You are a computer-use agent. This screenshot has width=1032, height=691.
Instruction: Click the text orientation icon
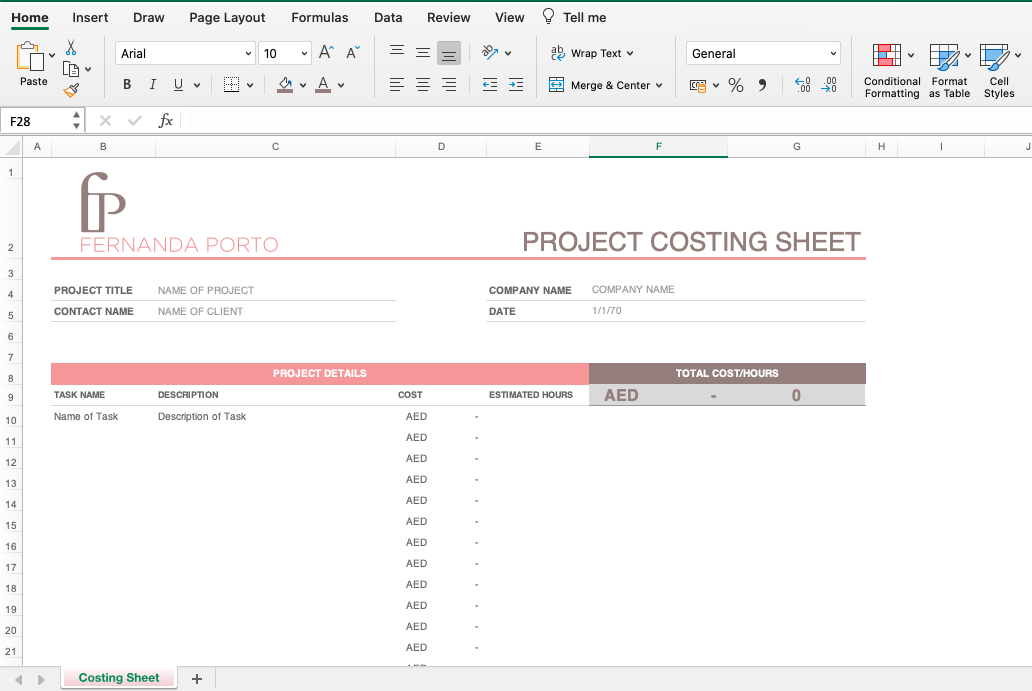pyautogui.click(x=490, y=53)
